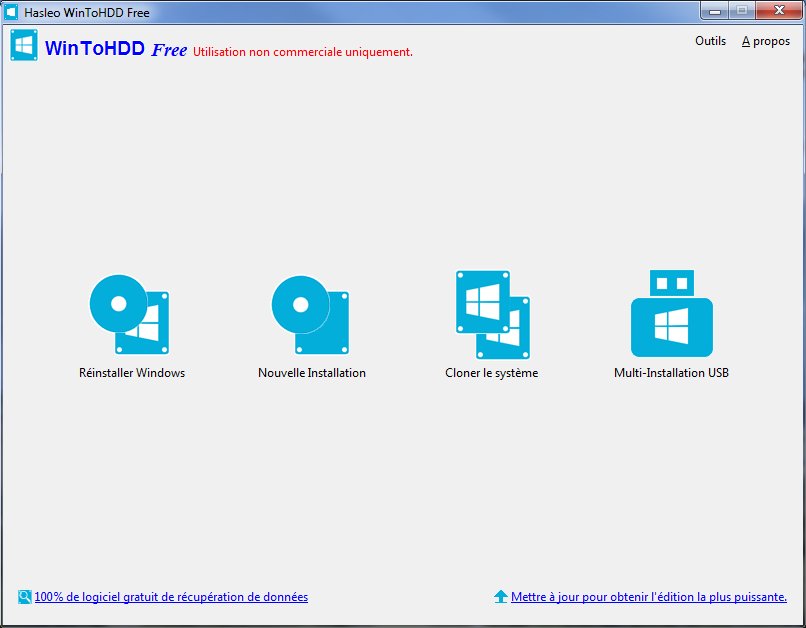This screenshot has width=806, height=628.
Task: Click the Multi-Installation USB drive icon
Action: pyautogui.click(x=672, y=313)
